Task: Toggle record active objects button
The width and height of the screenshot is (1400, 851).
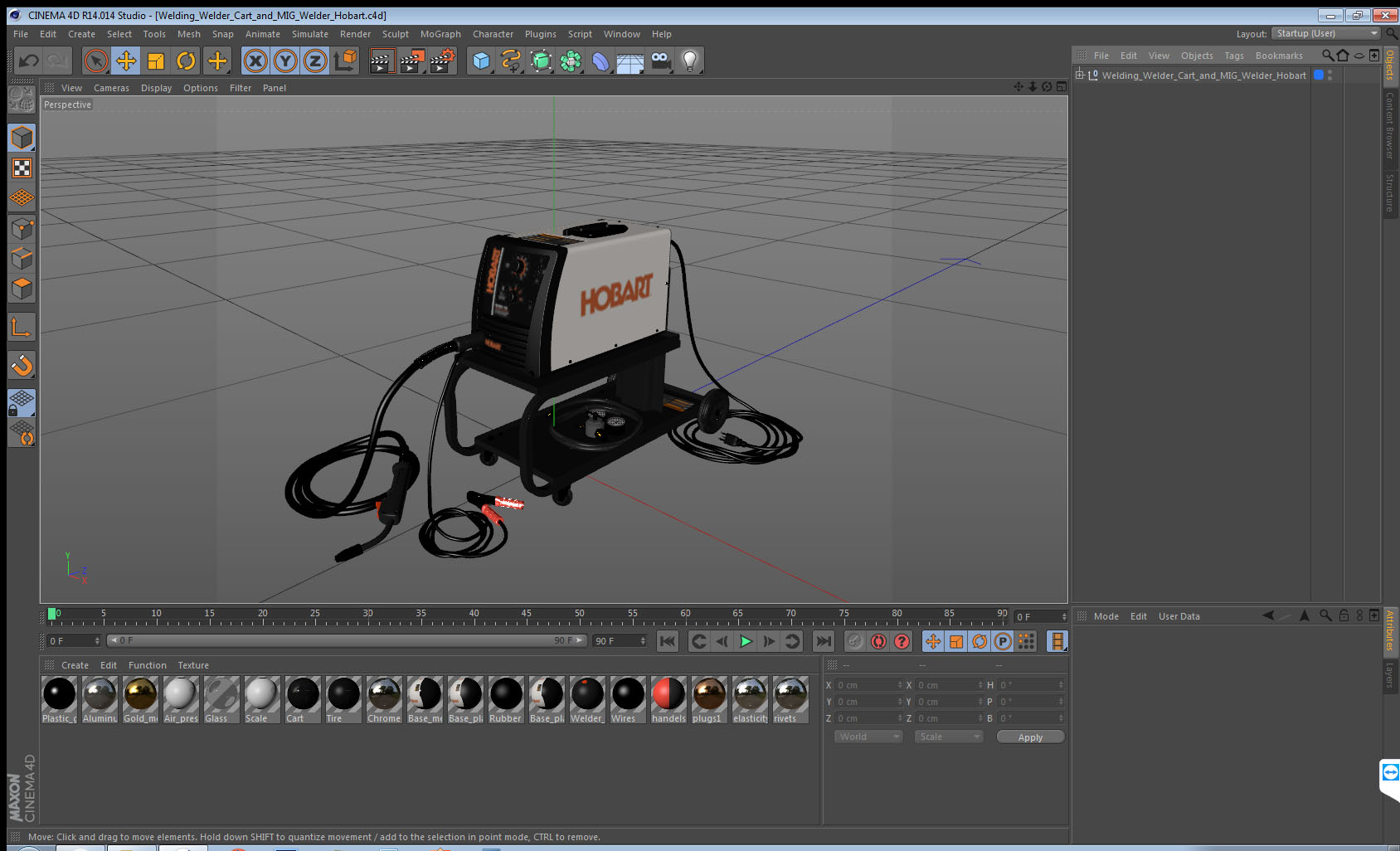Action: tap(855, 641)
